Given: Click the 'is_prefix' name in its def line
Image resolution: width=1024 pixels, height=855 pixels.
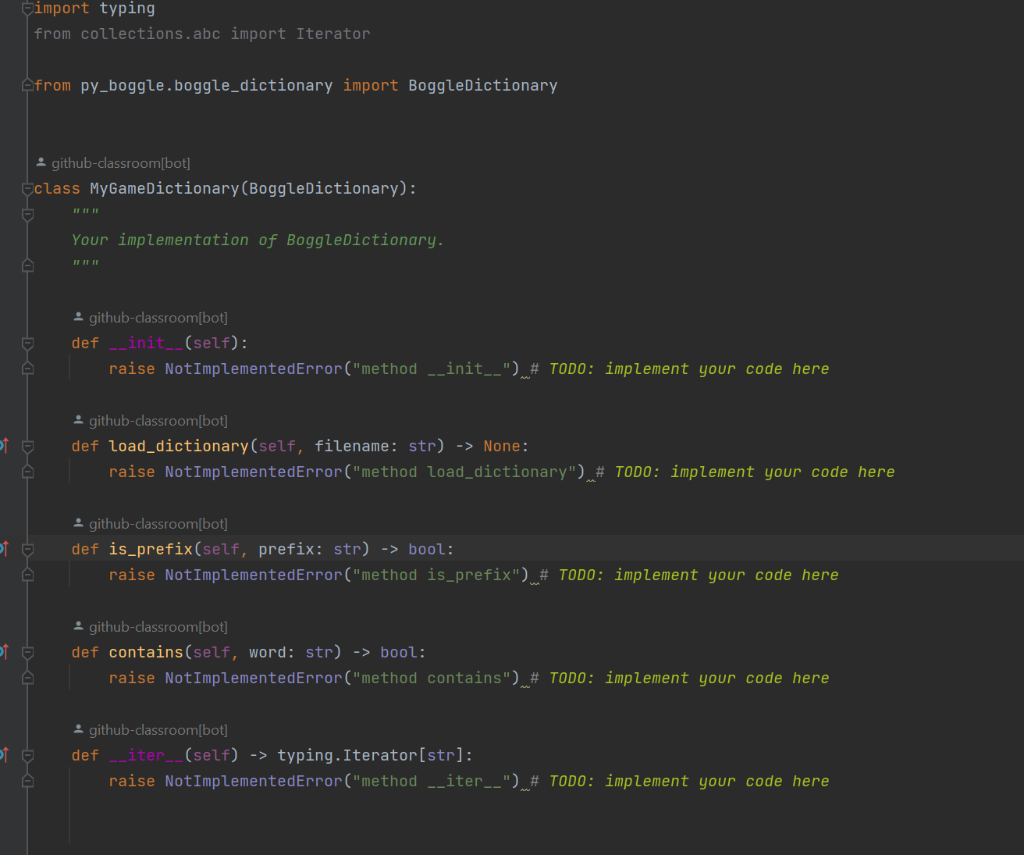Looking at the screenshot, I should tap(151, 549).
